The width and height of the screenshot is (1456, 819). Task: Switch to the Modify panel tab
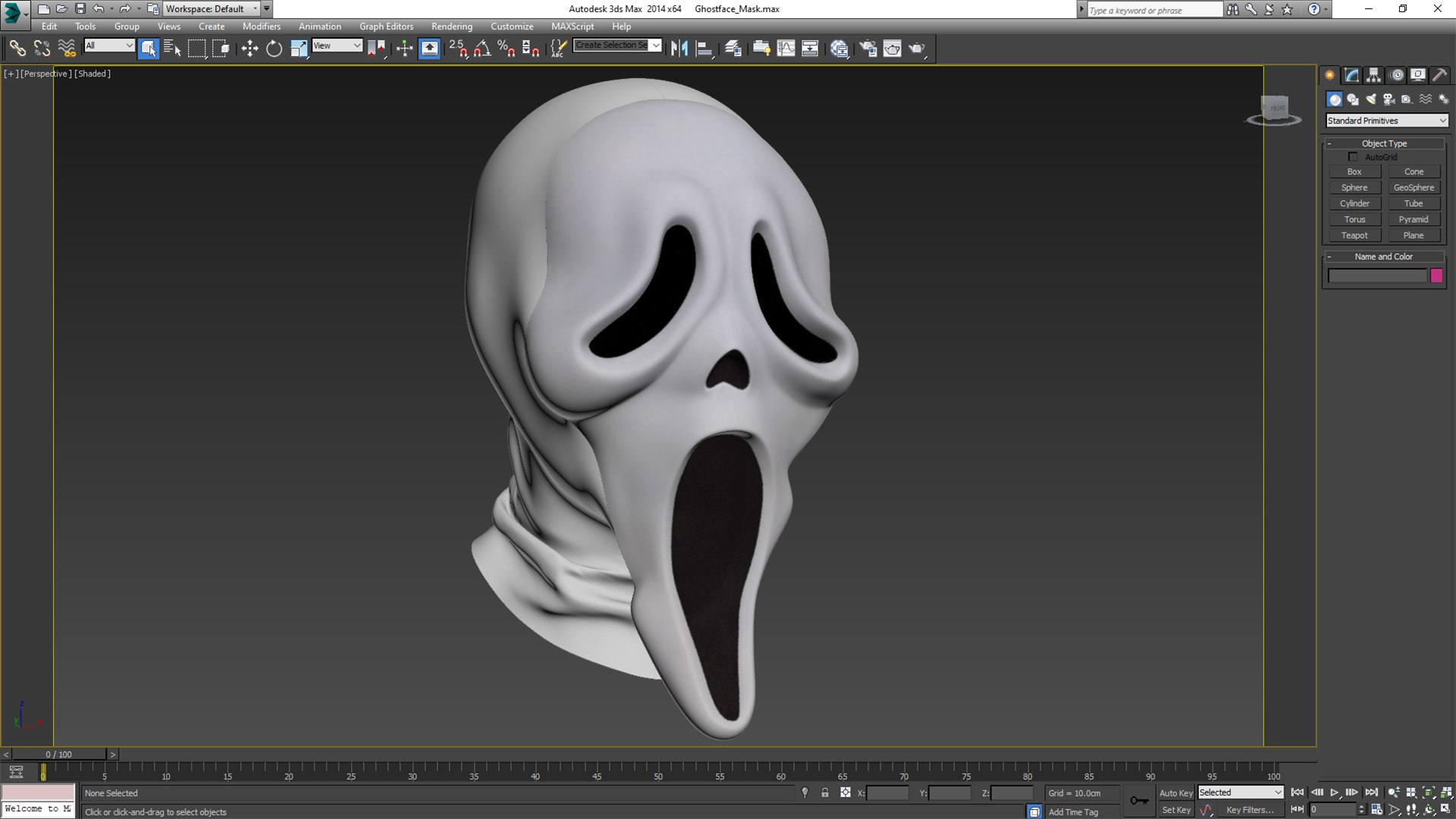[x=1351, y=75]
